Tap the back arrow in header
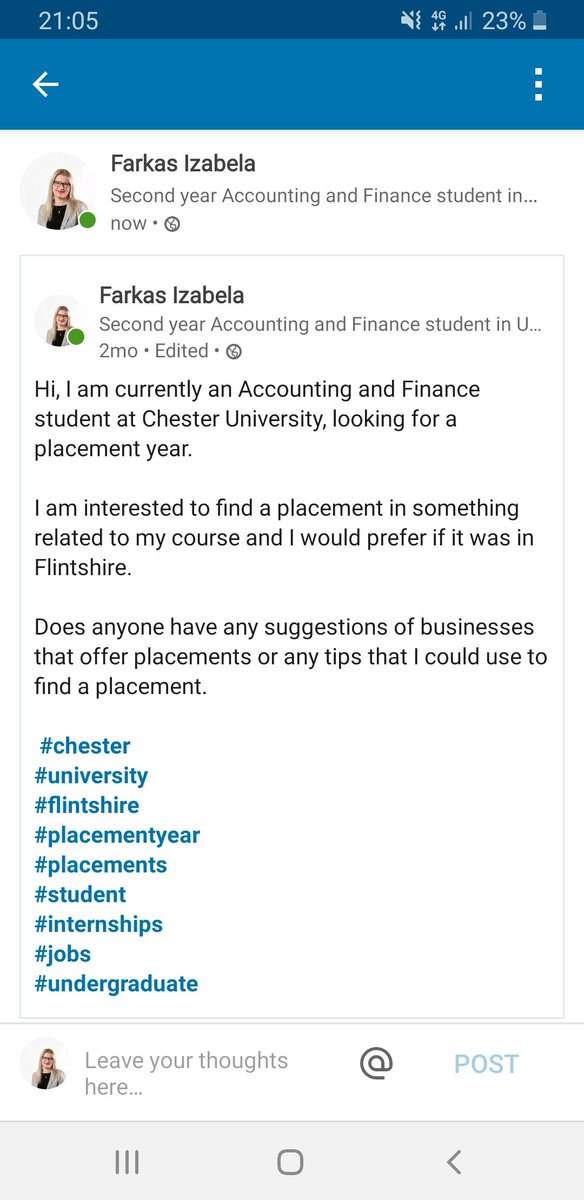 pyautogui.click(x=46, y=85)
